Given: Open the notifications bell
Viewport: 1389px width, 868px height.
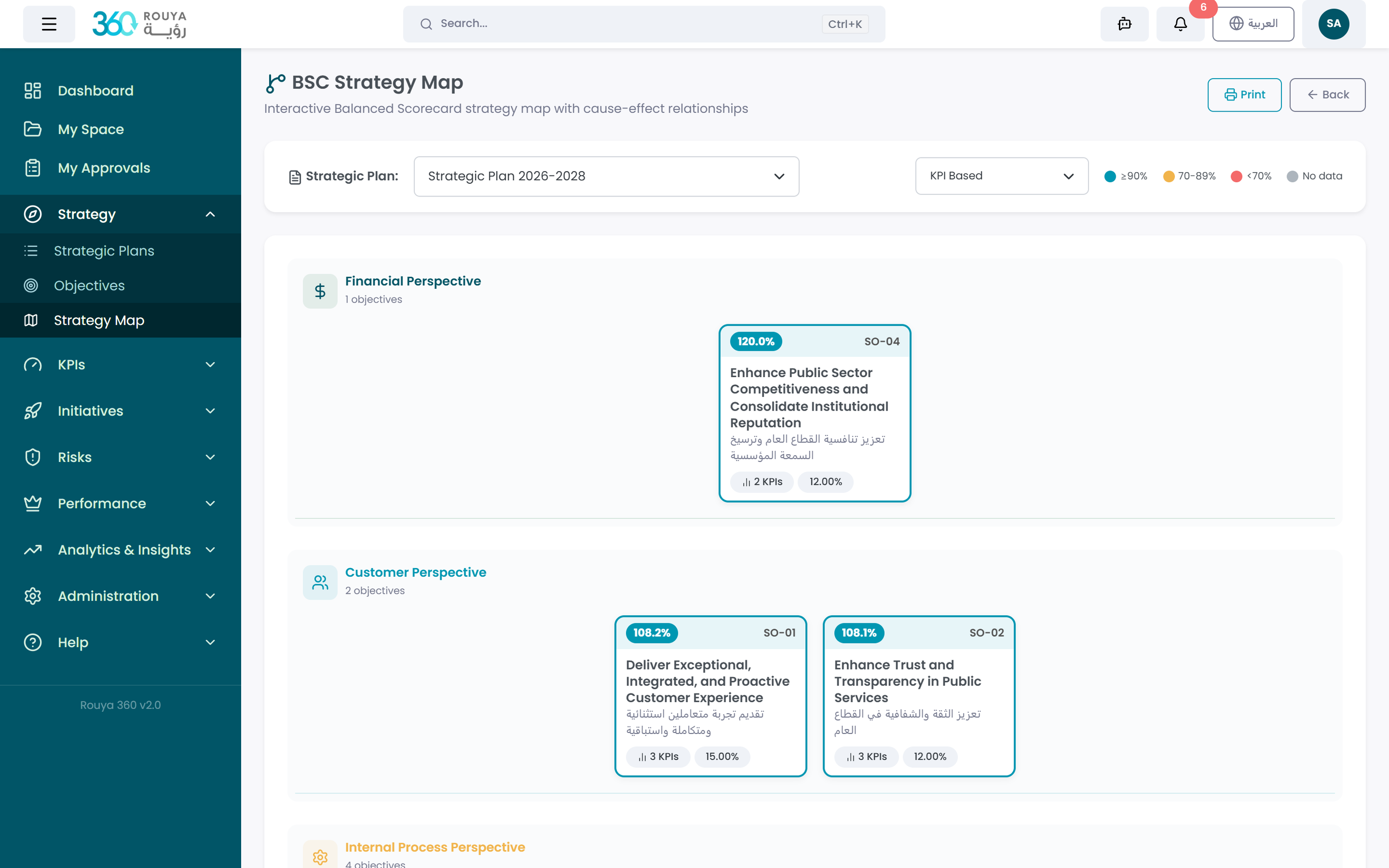Looking at the screenshot, I should point(1180,24).
